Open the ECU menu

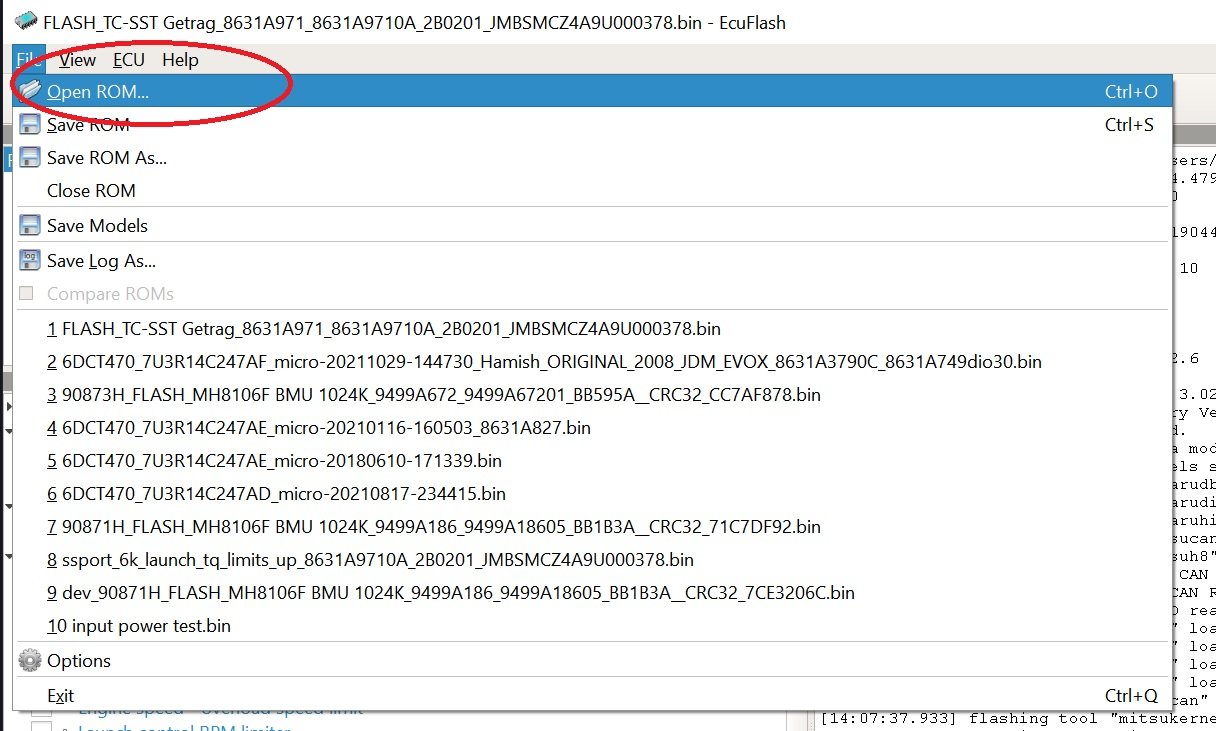click(x=129, y=60)
